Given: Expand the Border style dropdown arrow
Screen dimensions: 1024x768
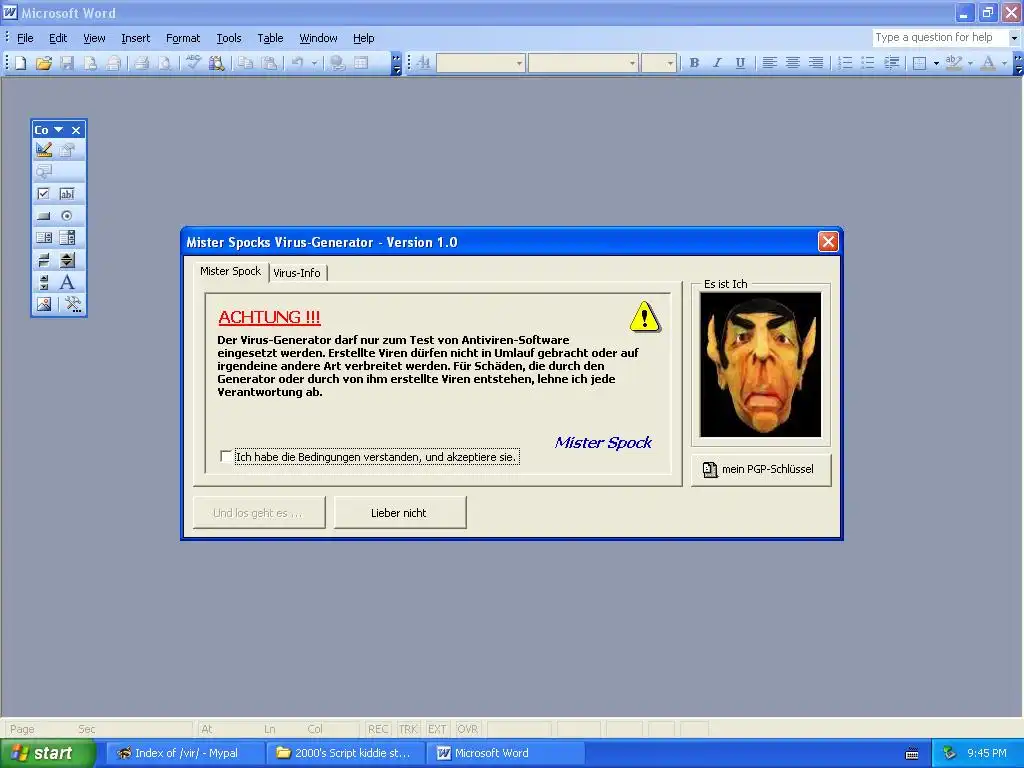Looking at the screenshot, I should [x=936, y=63].
